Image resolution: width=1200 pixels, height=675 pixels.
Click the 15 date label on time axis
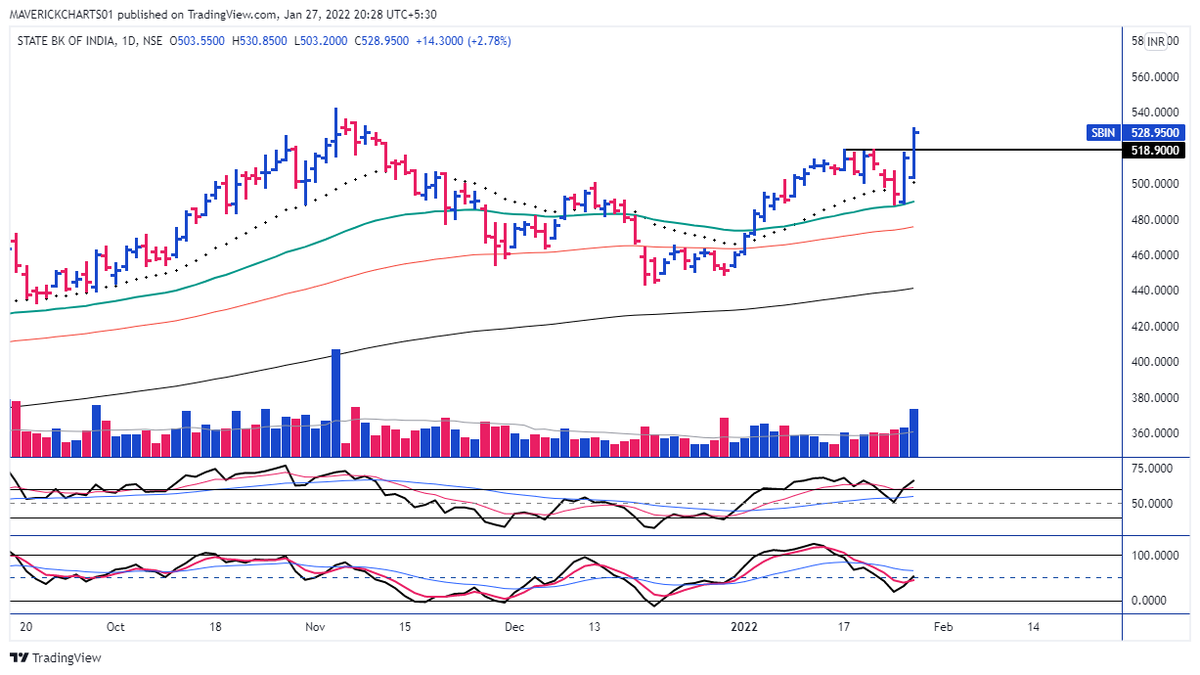[x=404, y=627]
